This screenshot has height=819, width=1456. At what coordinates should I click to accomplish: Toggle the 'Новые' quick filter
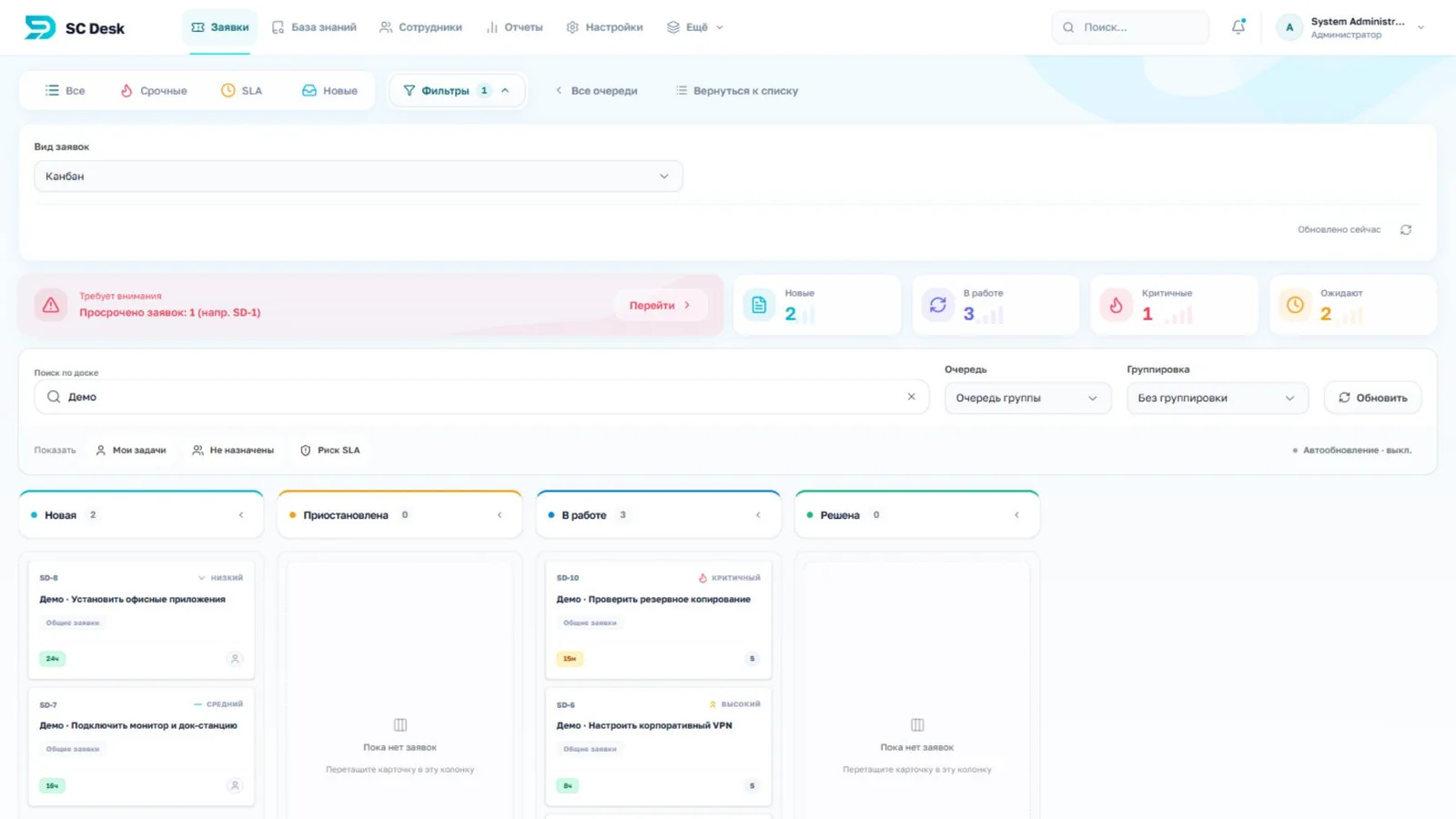[x=329, y=91]
